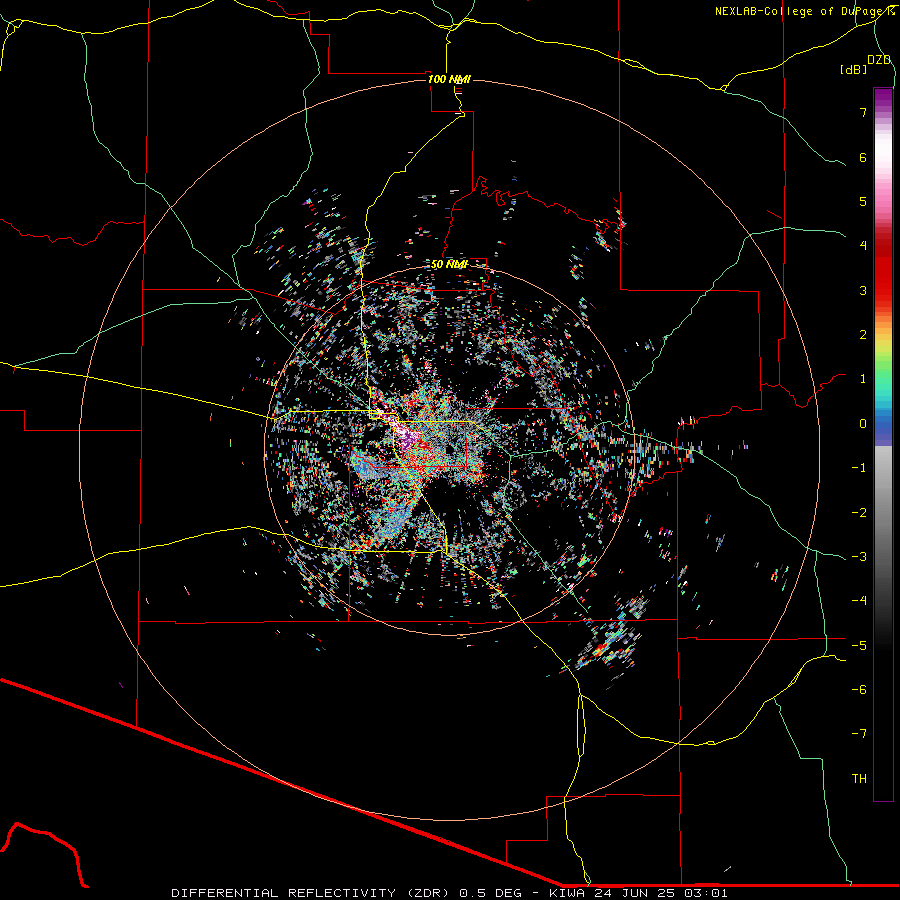Click the Differential Reflectivity caption text
The image size is (900, 900).
pos(449,893)
